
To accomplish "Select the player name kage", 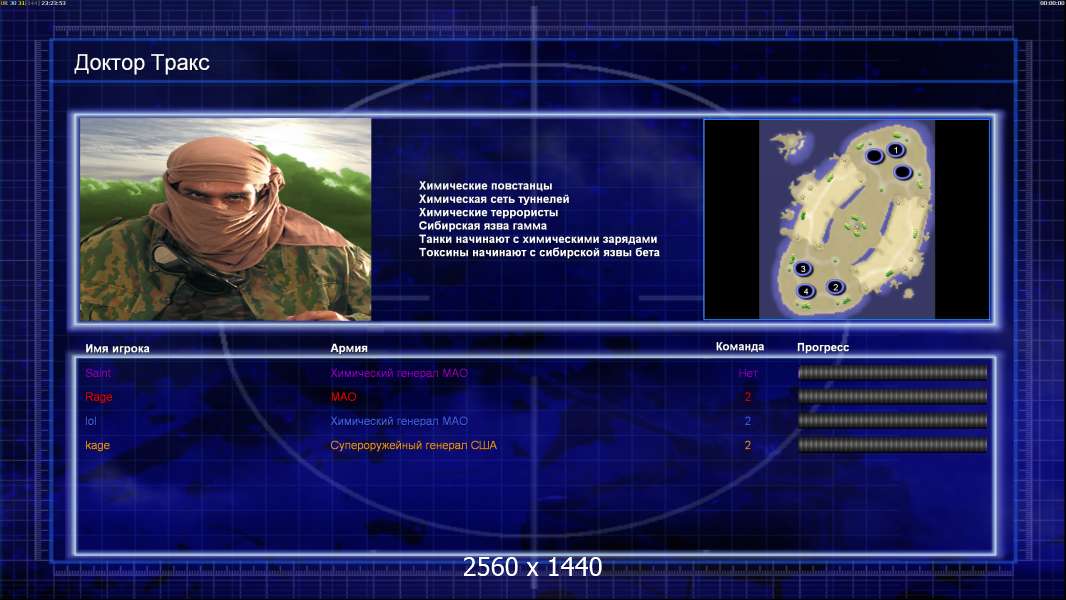I will [x=97, y=446].
